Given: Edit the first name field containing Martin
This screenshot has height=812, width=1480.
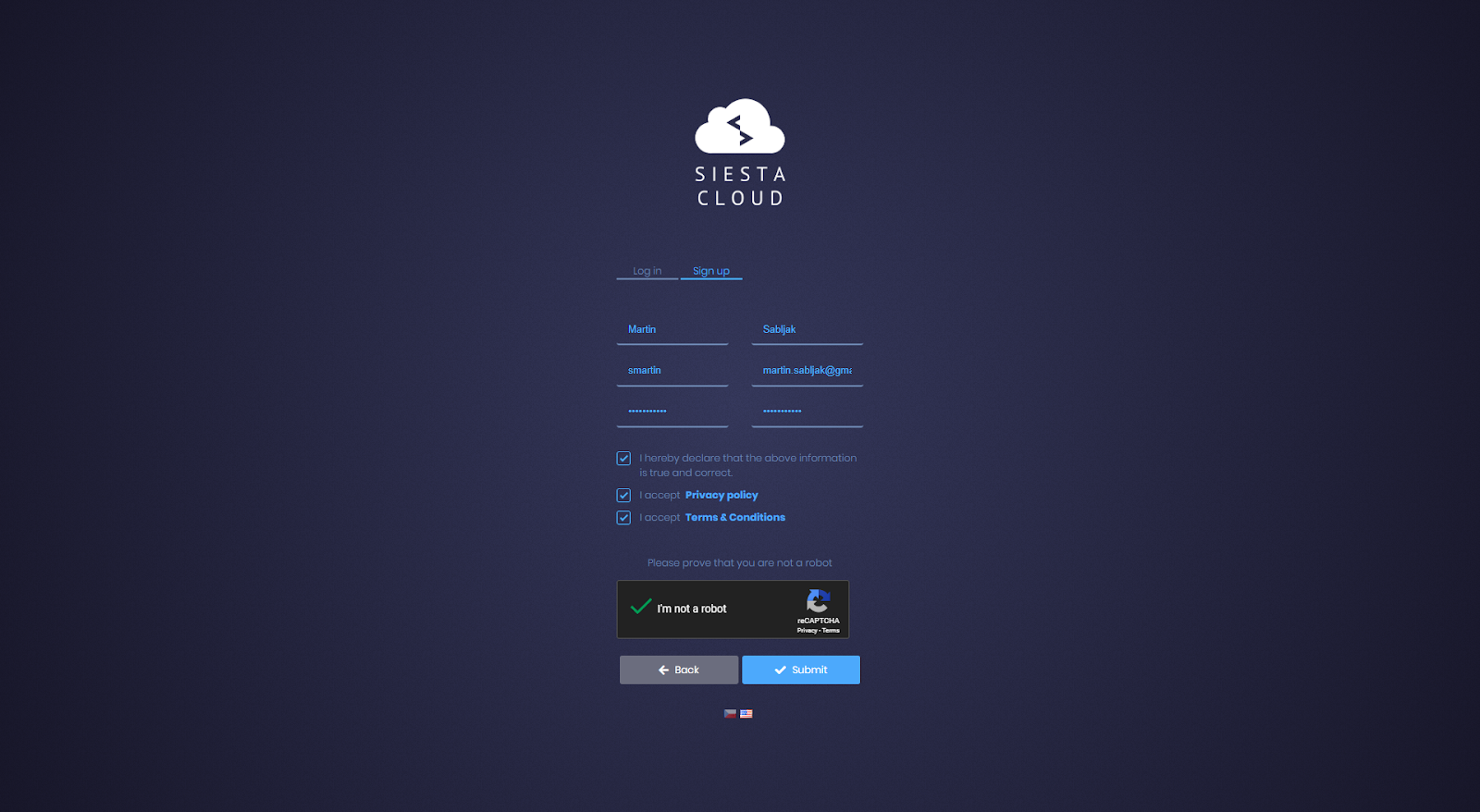Looking at the screenshot, I should click(672, 329).
